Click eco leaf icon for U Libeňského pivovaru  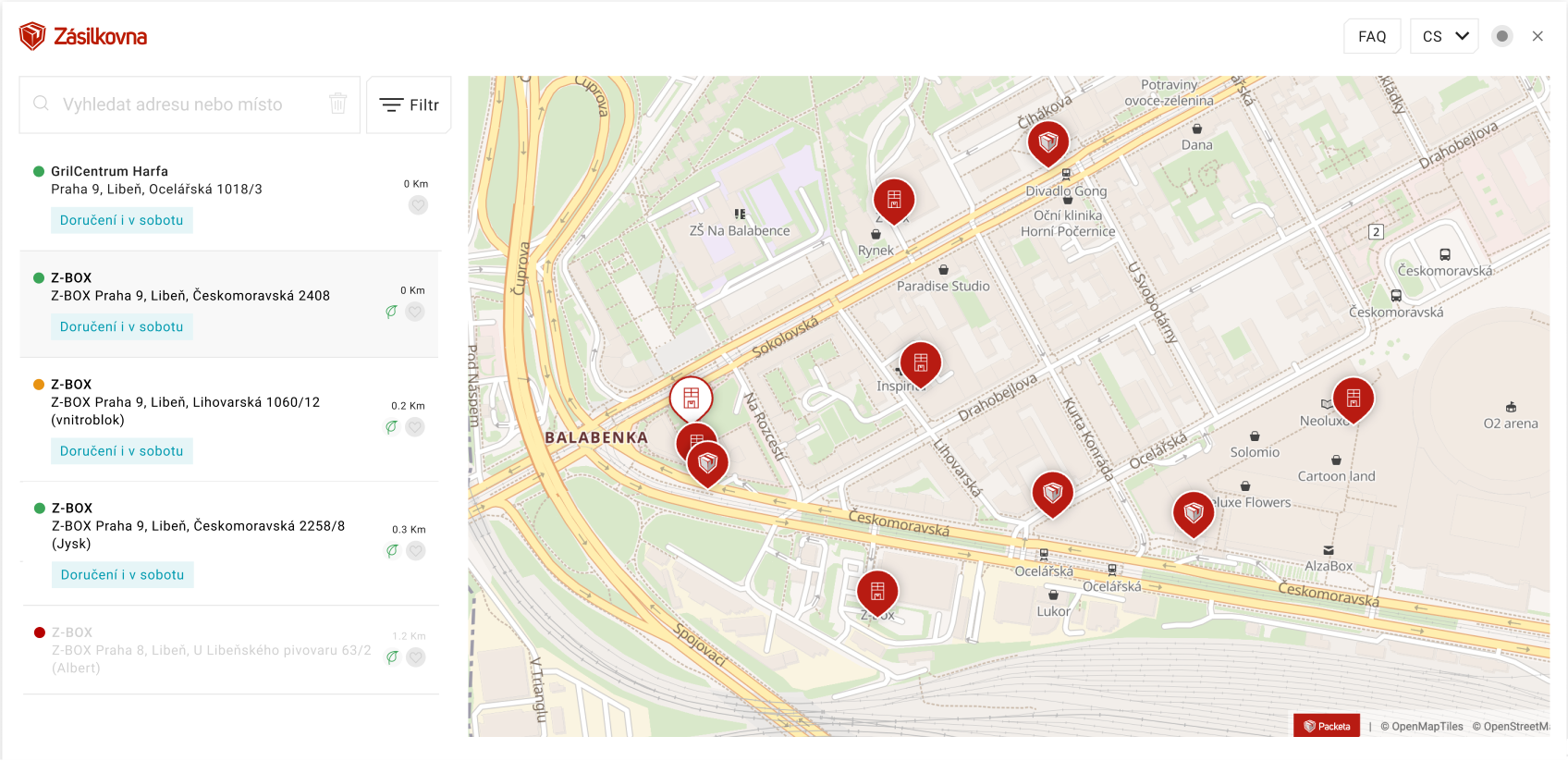click(x=392, y=657)
